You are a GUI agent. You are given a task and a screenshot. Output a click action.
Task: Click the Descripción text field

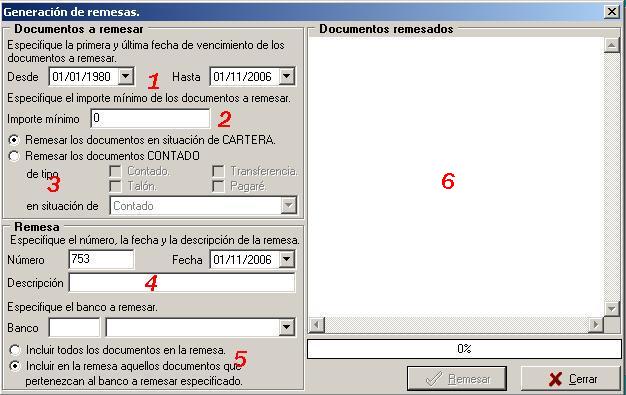(x=182, y=283)
